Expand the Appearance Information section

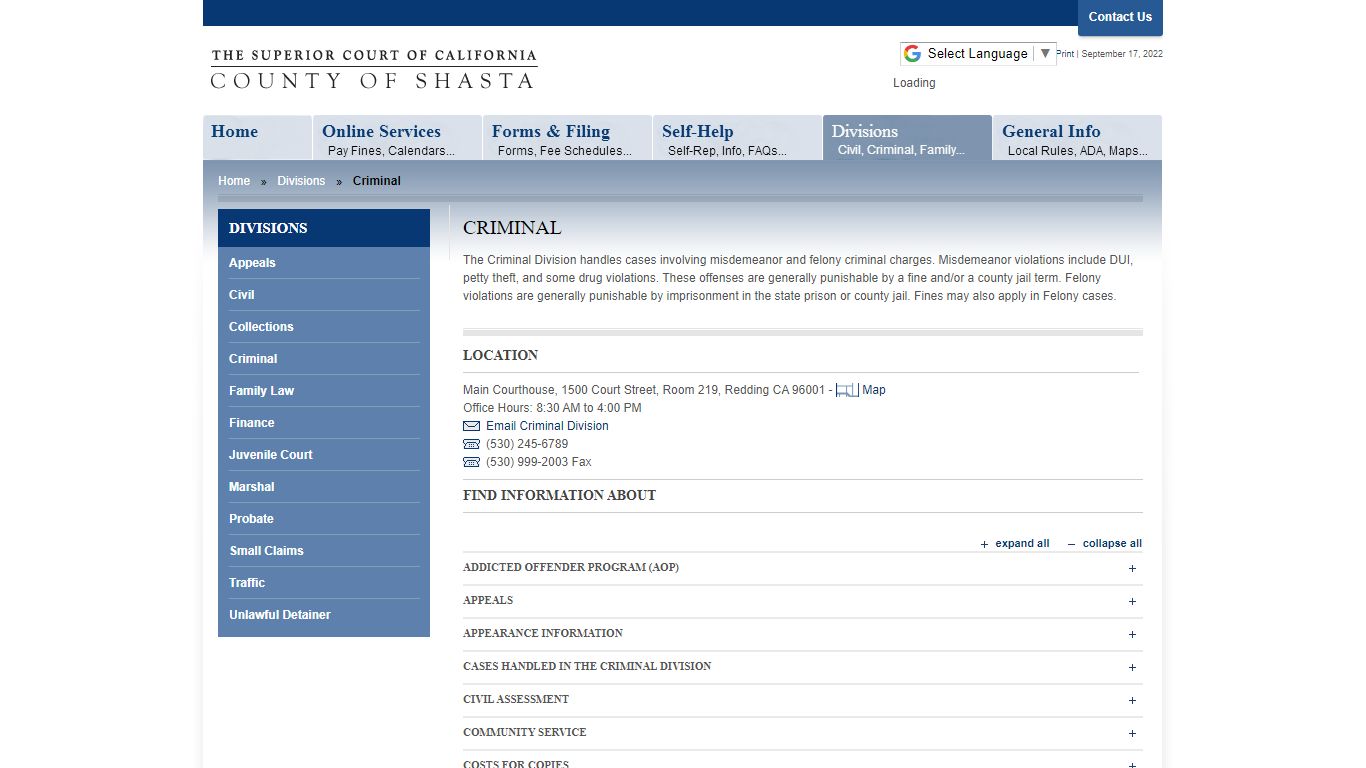click(x=802, y=634)
